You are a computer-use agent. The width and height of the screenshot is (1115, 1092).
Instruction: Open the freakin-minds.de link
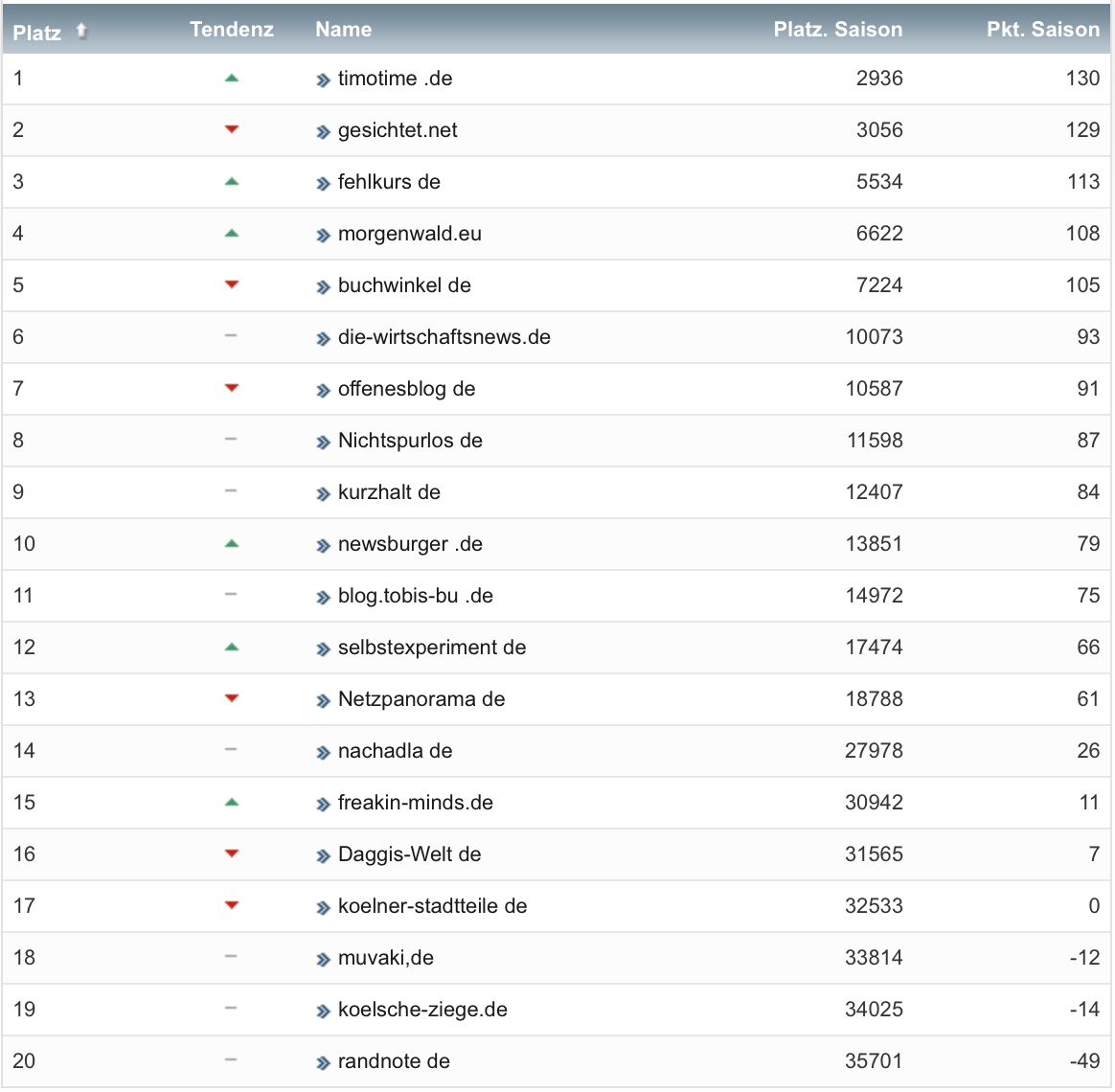point(416,803)
